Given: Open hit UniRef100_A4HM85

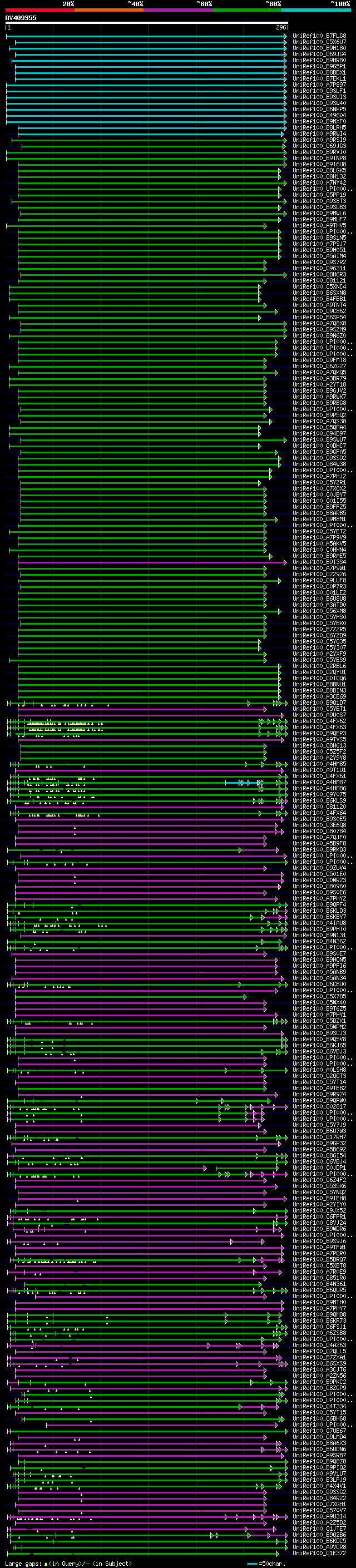Looking at the screenshot, I should pyautogui.click(x=319, y=763).
